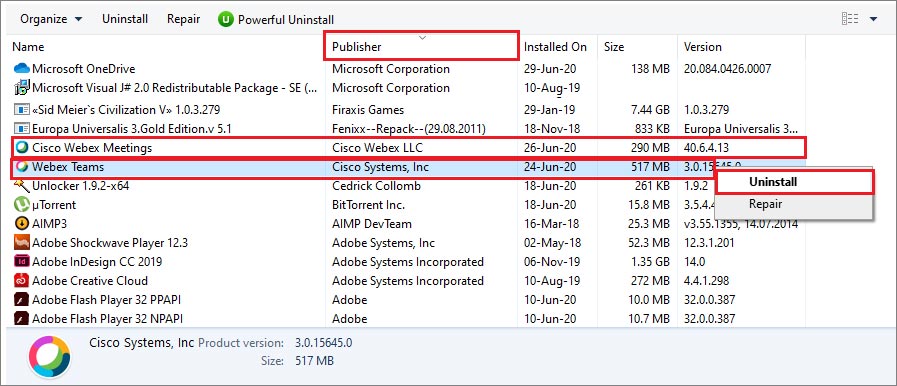Click the green Powerful Uninstall icon
The height and width of the screenshot is (386, 897).
tap(226, 19)
